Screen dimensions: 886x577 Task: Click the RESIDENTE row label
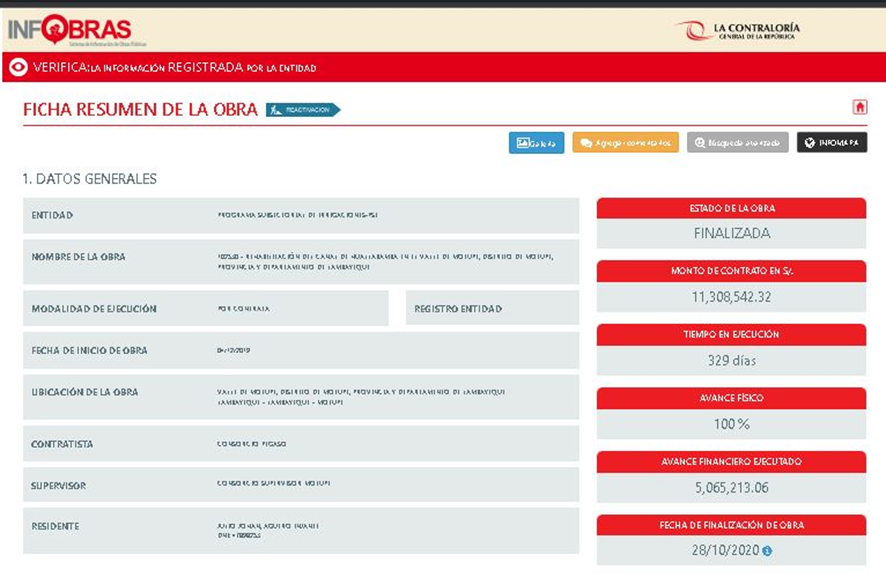(55, 526)
